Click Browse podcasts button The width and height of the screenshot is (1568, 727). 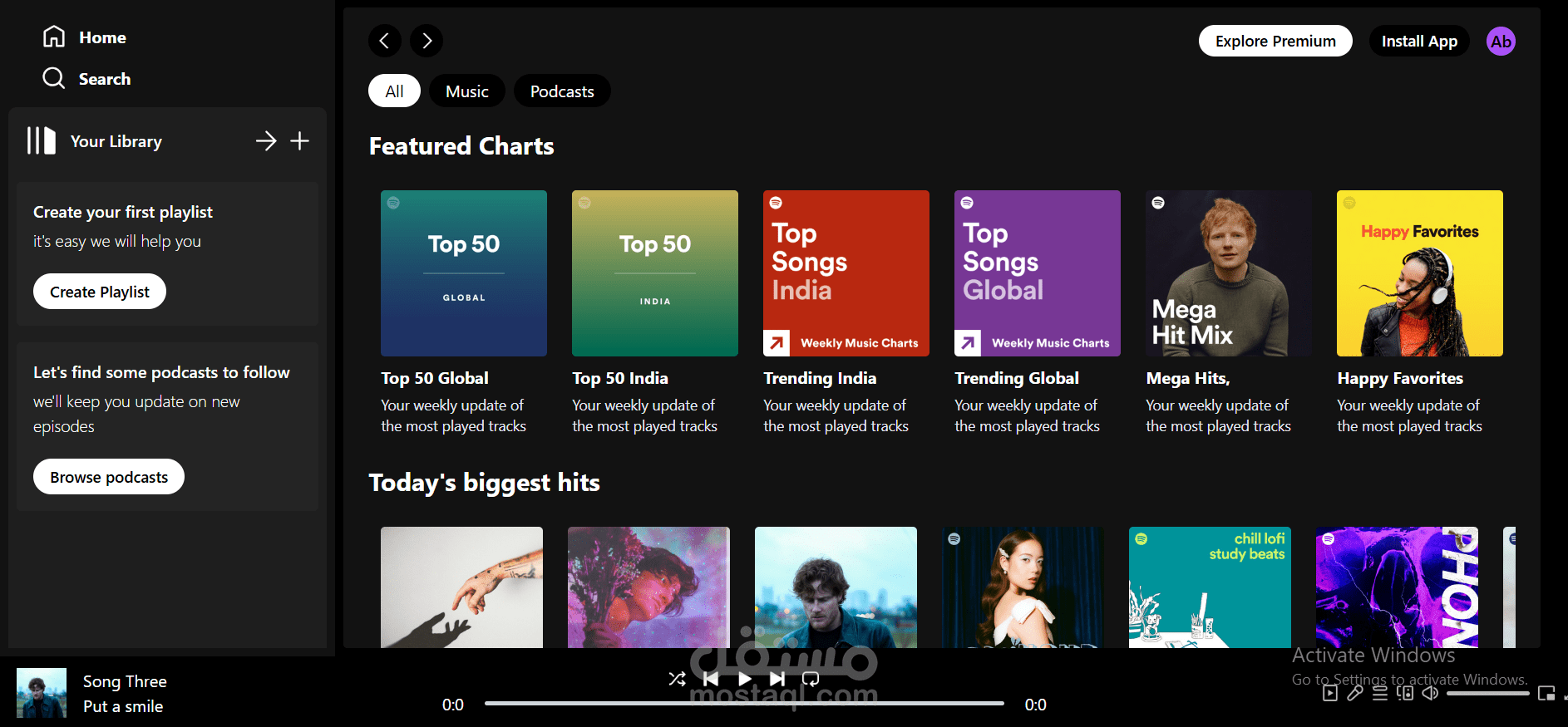[109, 477]
